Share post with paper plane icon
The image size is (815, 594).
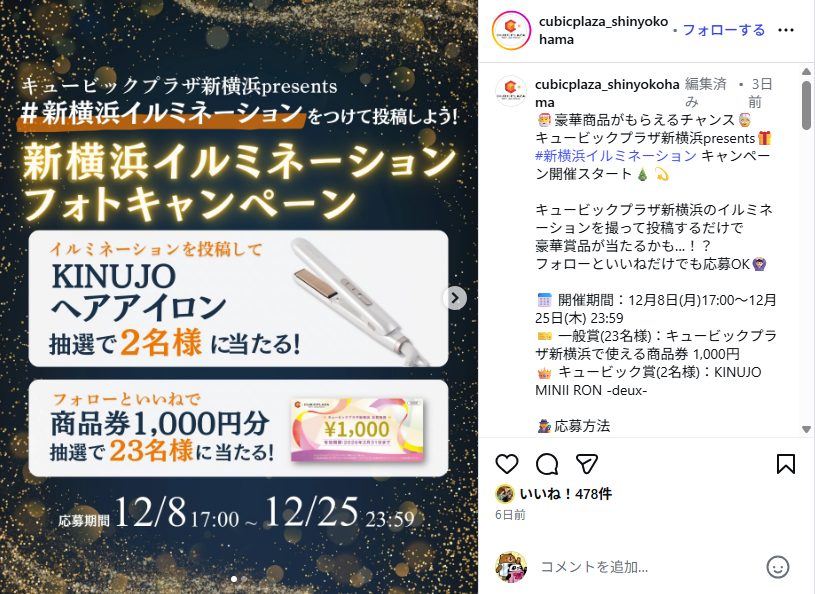[587, 464]
